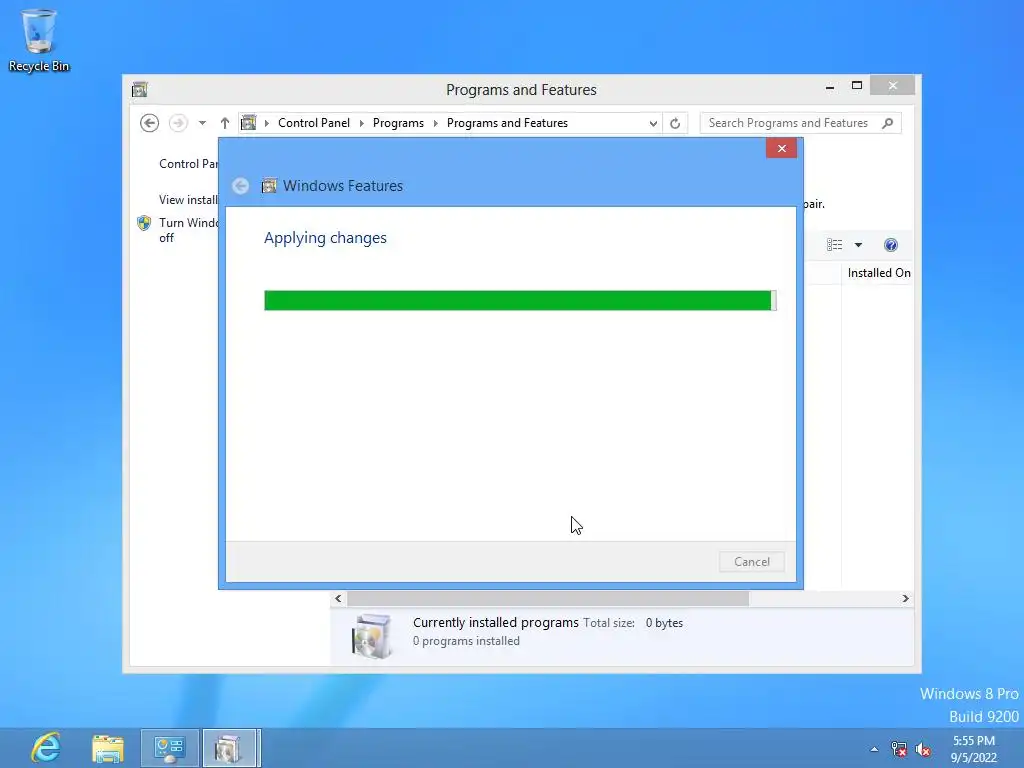
Task: Open recent locations dropdown arrow
Action: point(202,123)
